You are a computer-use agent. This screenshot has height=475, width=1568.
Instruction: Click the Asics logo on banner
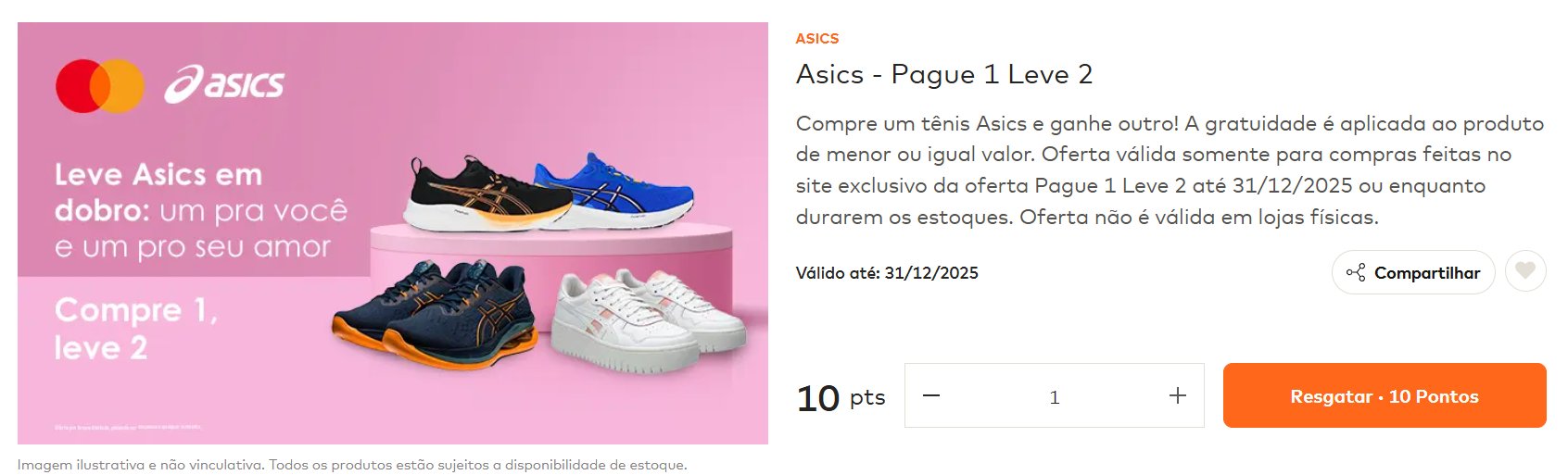tap(224, 83)
